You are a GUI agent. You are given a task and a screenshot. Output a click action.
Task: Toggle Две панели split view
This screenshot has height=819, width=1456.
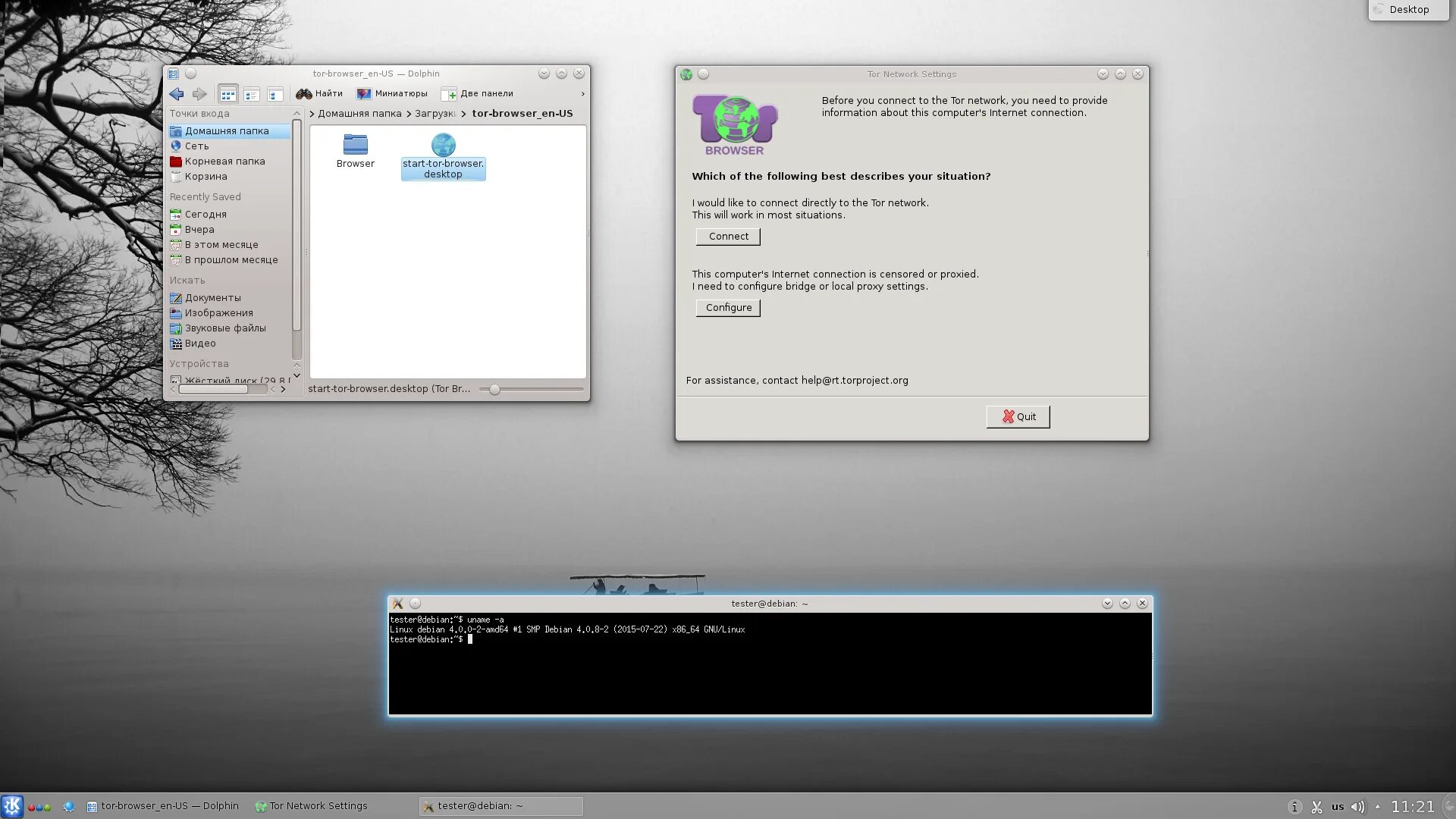click(x=478, y=94)
